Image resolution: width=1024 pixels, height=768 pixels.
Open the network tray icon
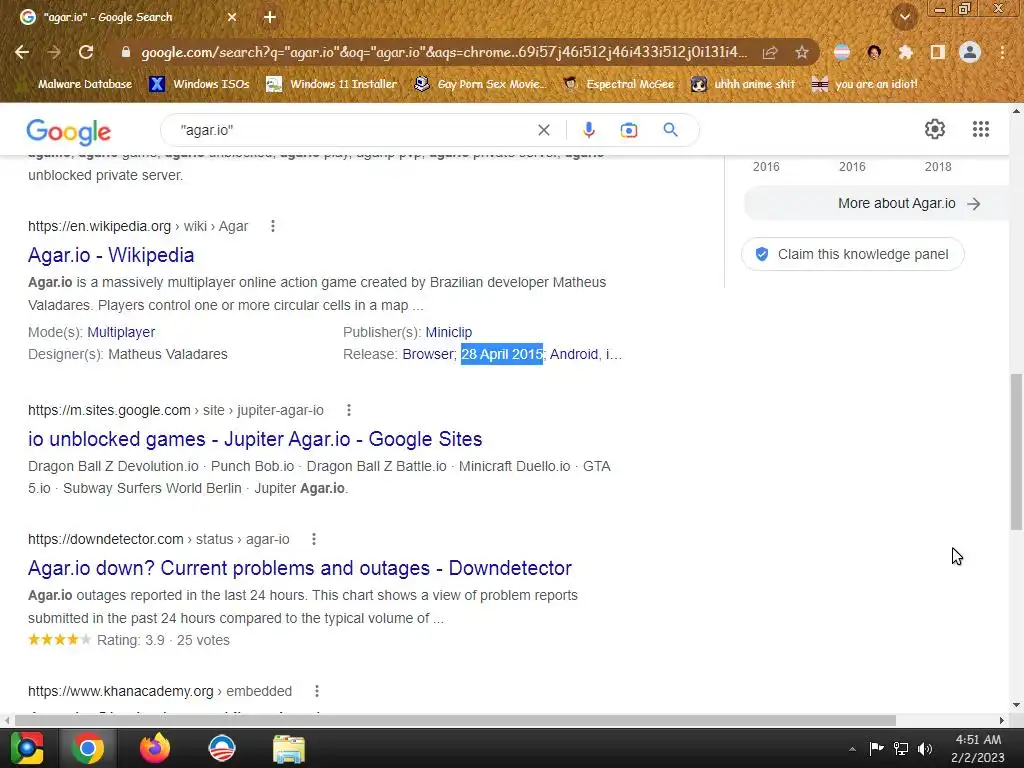[x=901, y=748]
